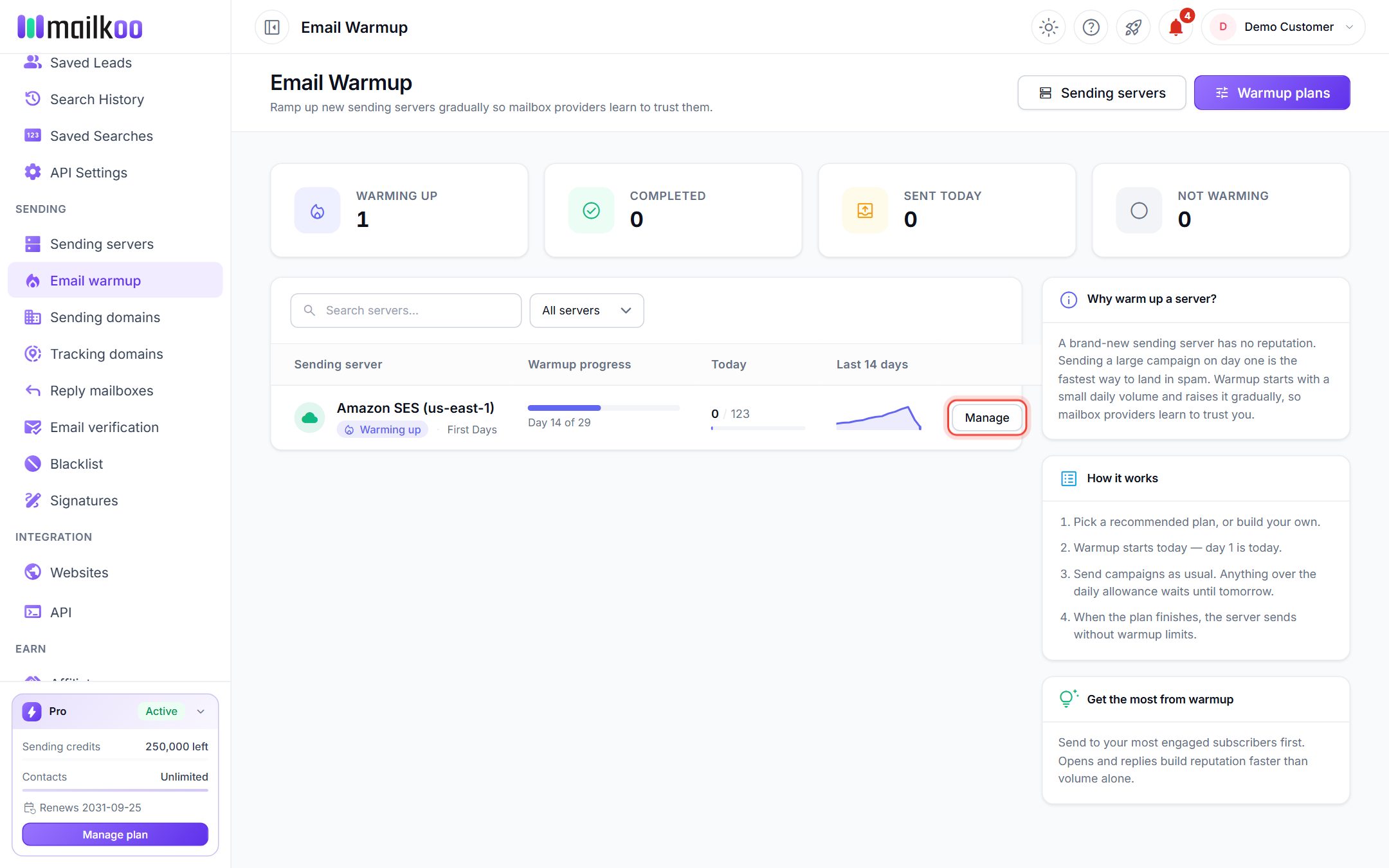Click Amazon SES green cloud icon
The height and width of the screenshot is (868, 1389).
coord(309,417)
